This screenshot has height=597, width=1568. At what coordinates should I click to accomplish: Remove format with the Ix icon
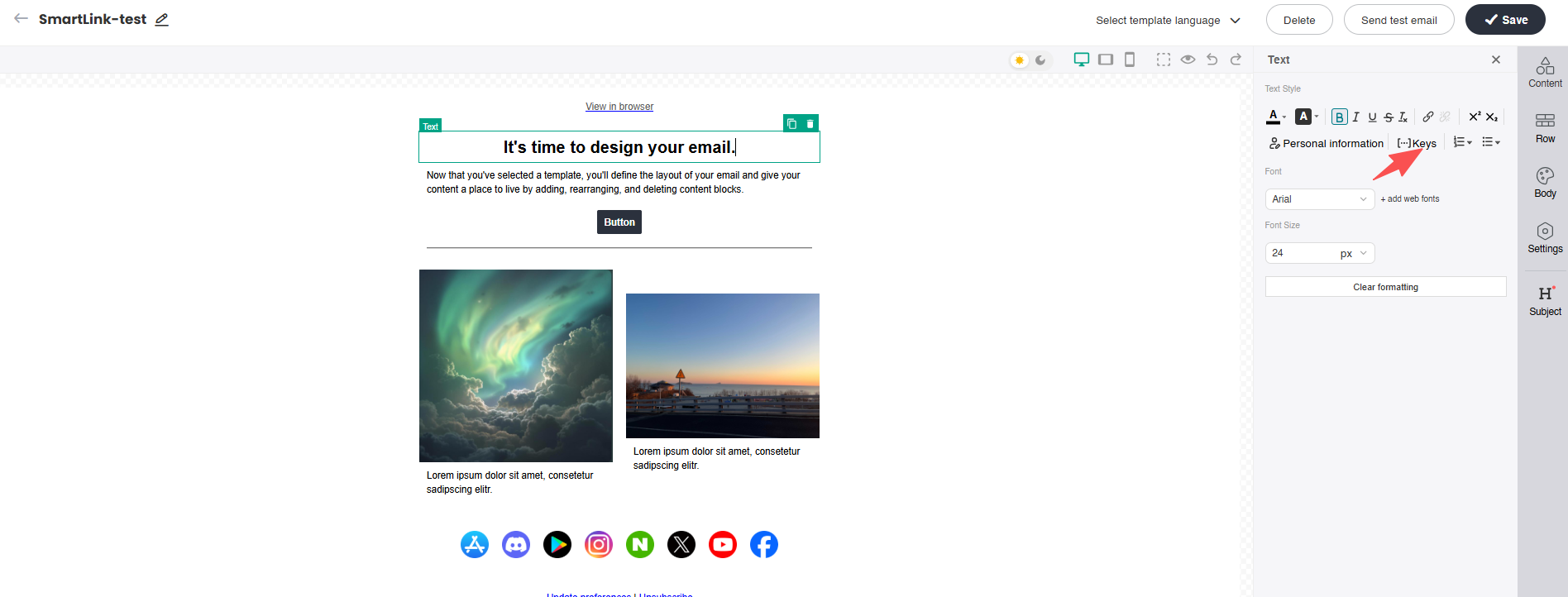pyautogui.click(x=1403, y=117)
